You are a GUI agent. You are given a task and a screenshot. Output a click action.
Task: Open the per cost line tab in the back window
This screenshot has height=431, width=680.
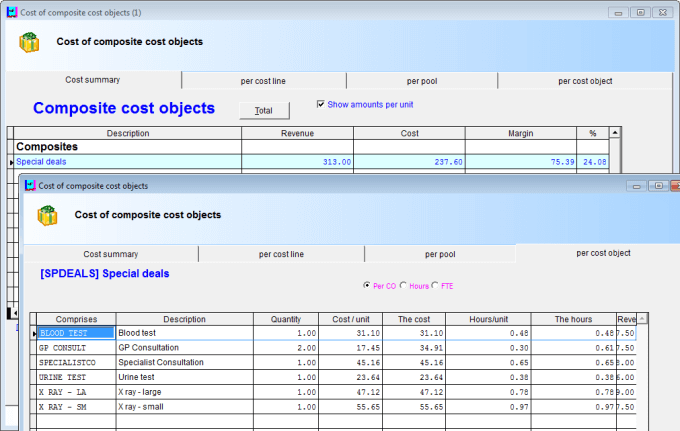tap(264, 81)
